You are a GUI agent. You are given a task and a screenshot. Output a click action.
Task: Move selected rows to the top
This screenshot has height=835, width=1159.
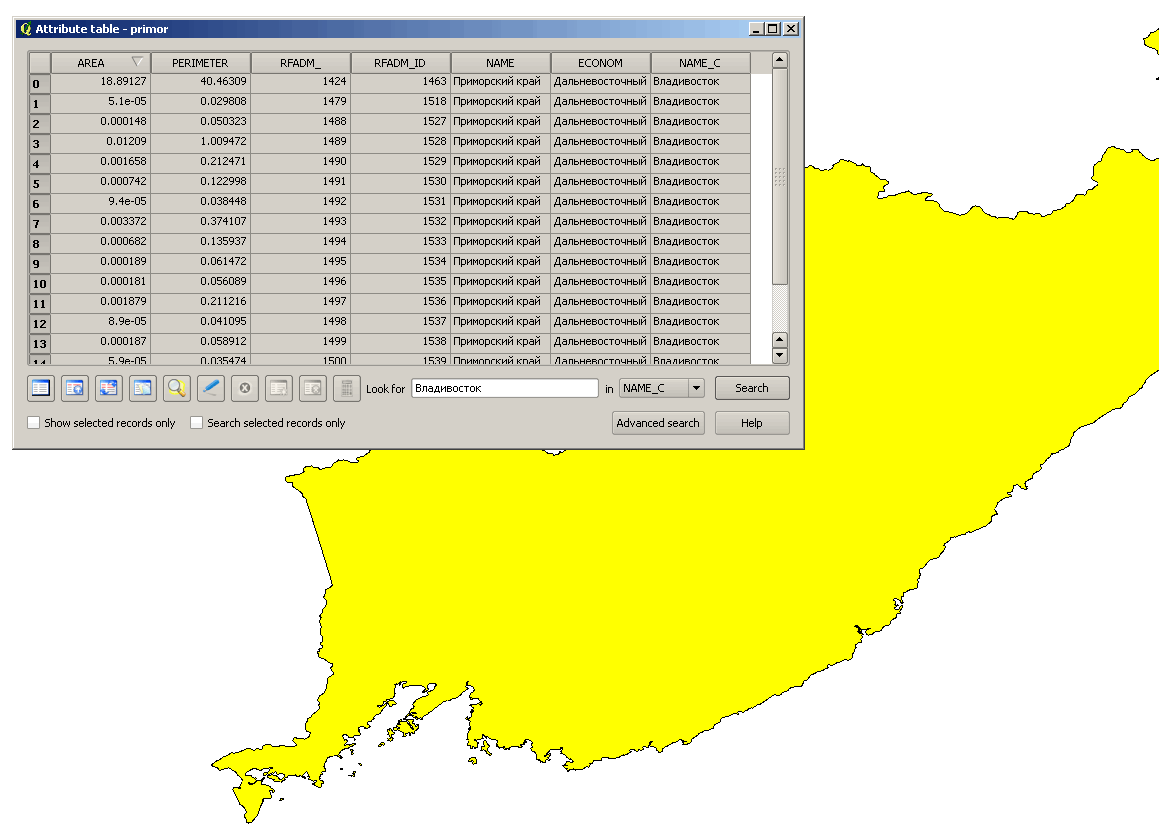(74, 388)
